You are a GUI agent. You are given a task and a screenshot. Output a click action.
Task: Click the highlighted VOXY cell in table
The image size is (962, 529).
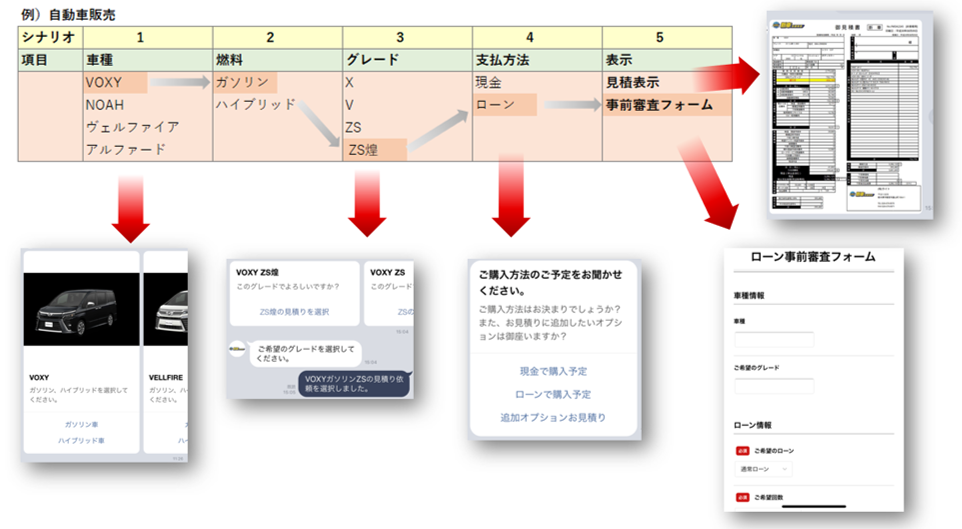click(116, 82)
